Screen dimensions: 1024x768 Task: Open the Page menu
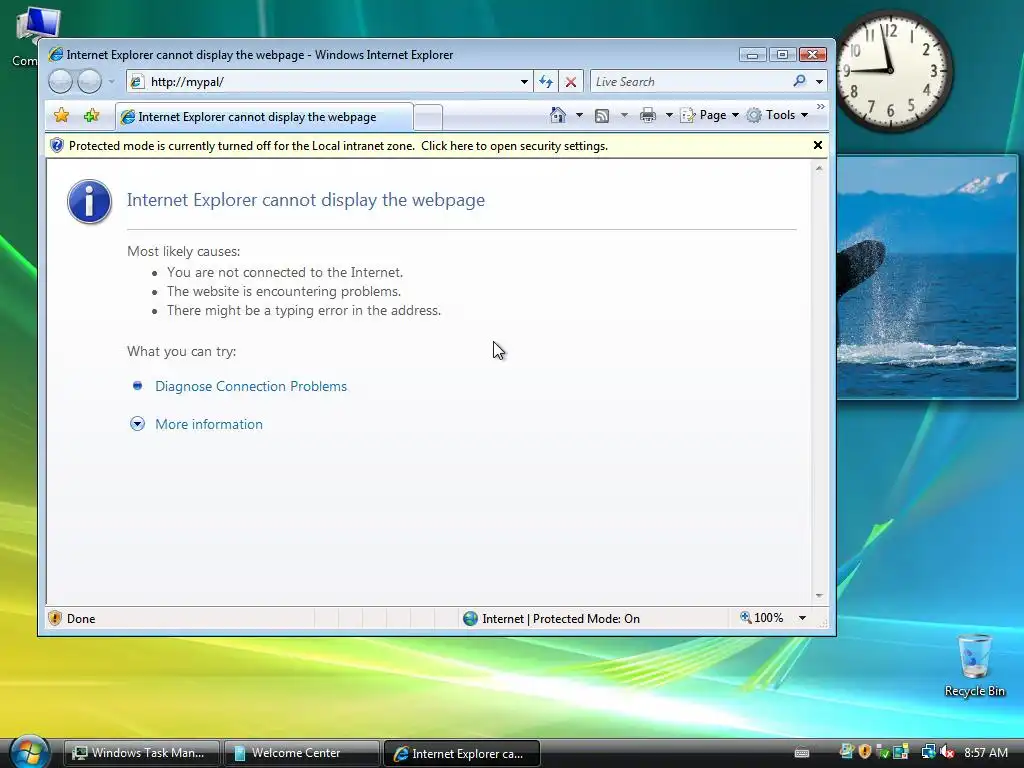point(709,115)
